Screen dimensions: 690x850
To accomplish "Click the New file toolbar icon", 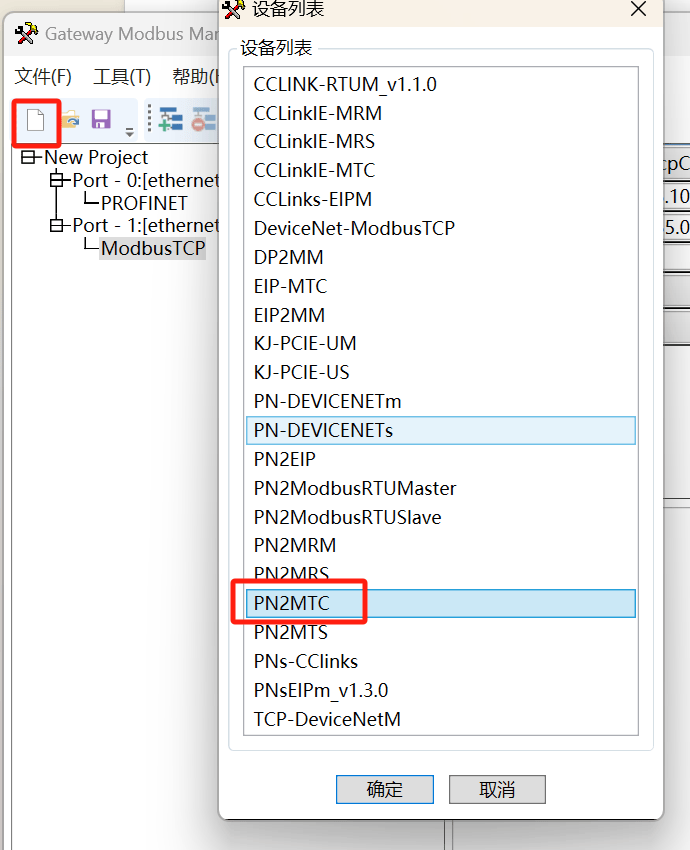I will 36,120.
